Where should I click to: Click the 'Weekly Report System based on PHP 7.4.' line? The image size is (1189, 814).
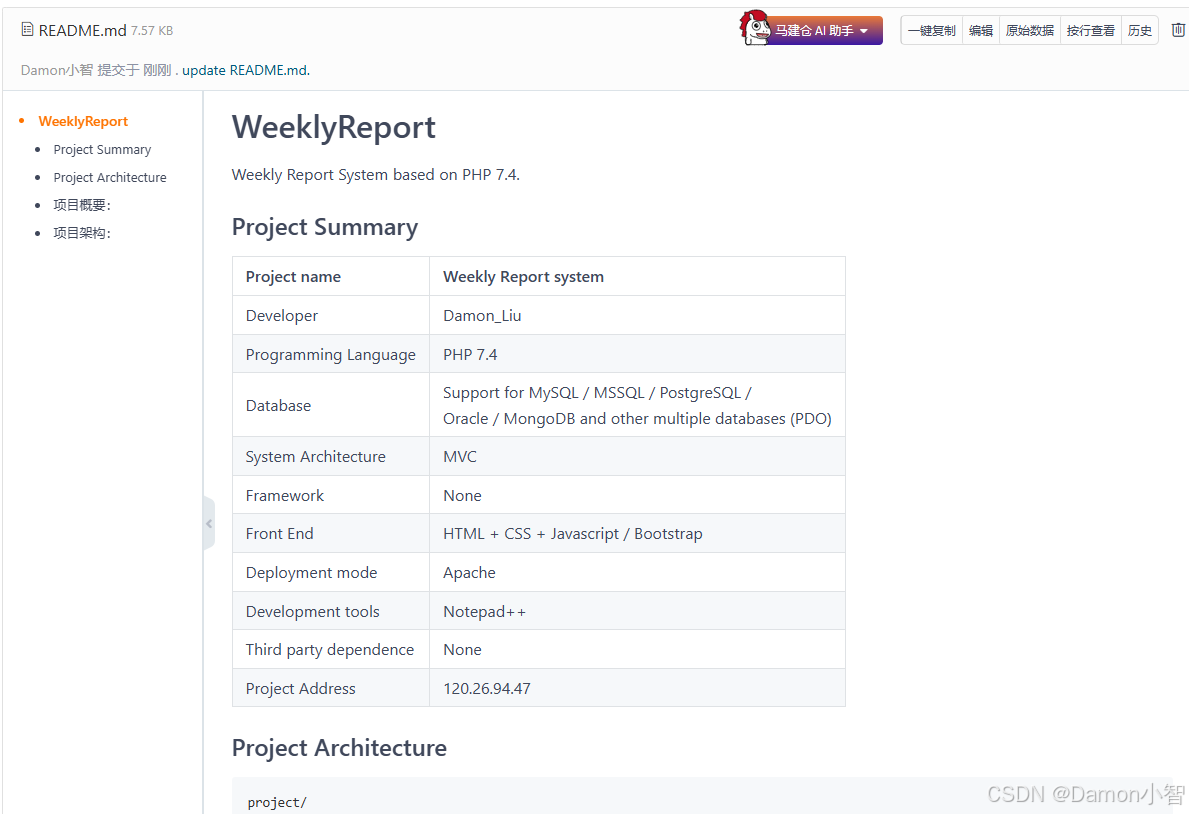click(375, 174)
